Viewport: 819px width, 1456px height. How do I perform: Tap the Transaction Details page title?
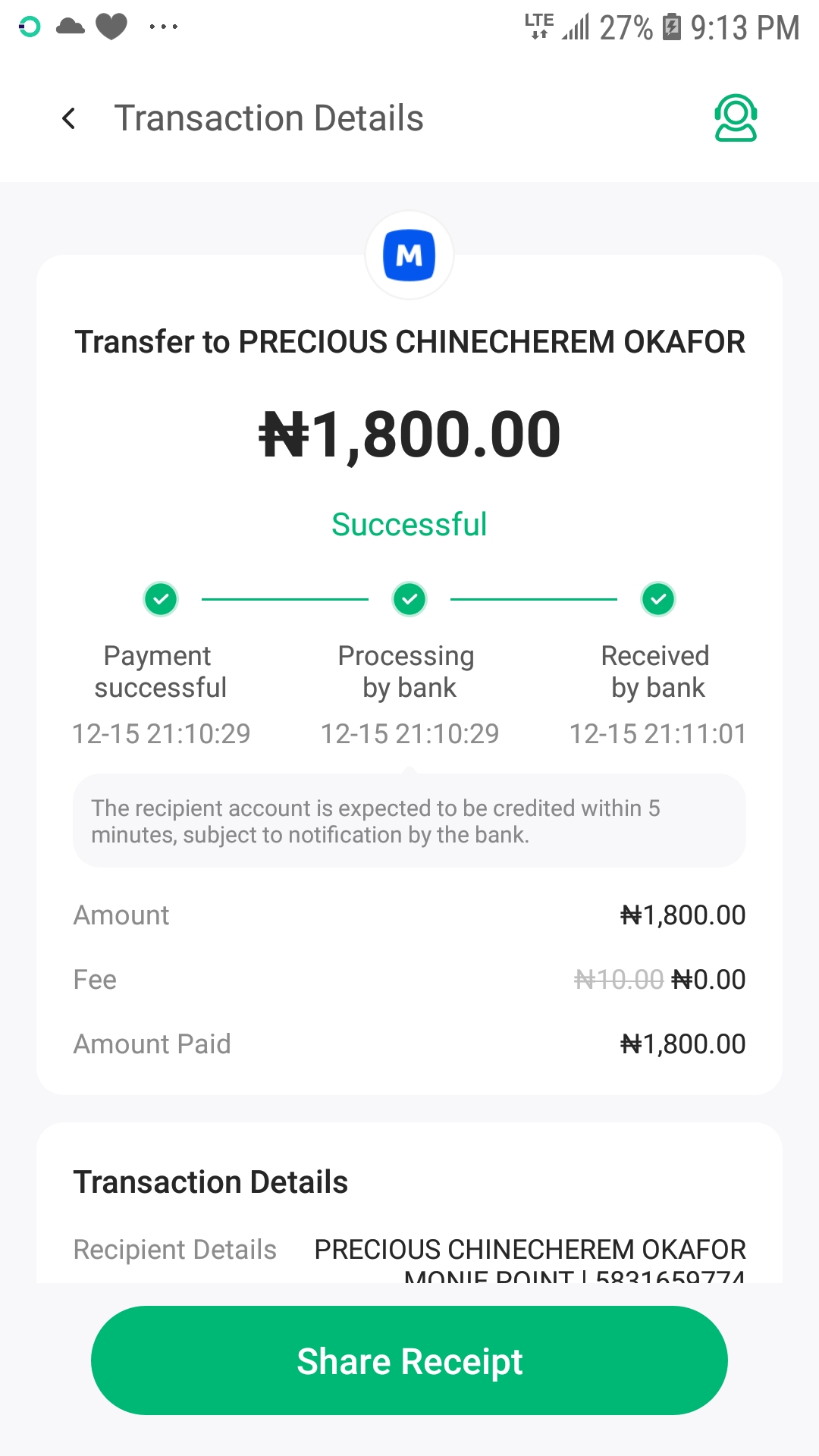(268, 118)
